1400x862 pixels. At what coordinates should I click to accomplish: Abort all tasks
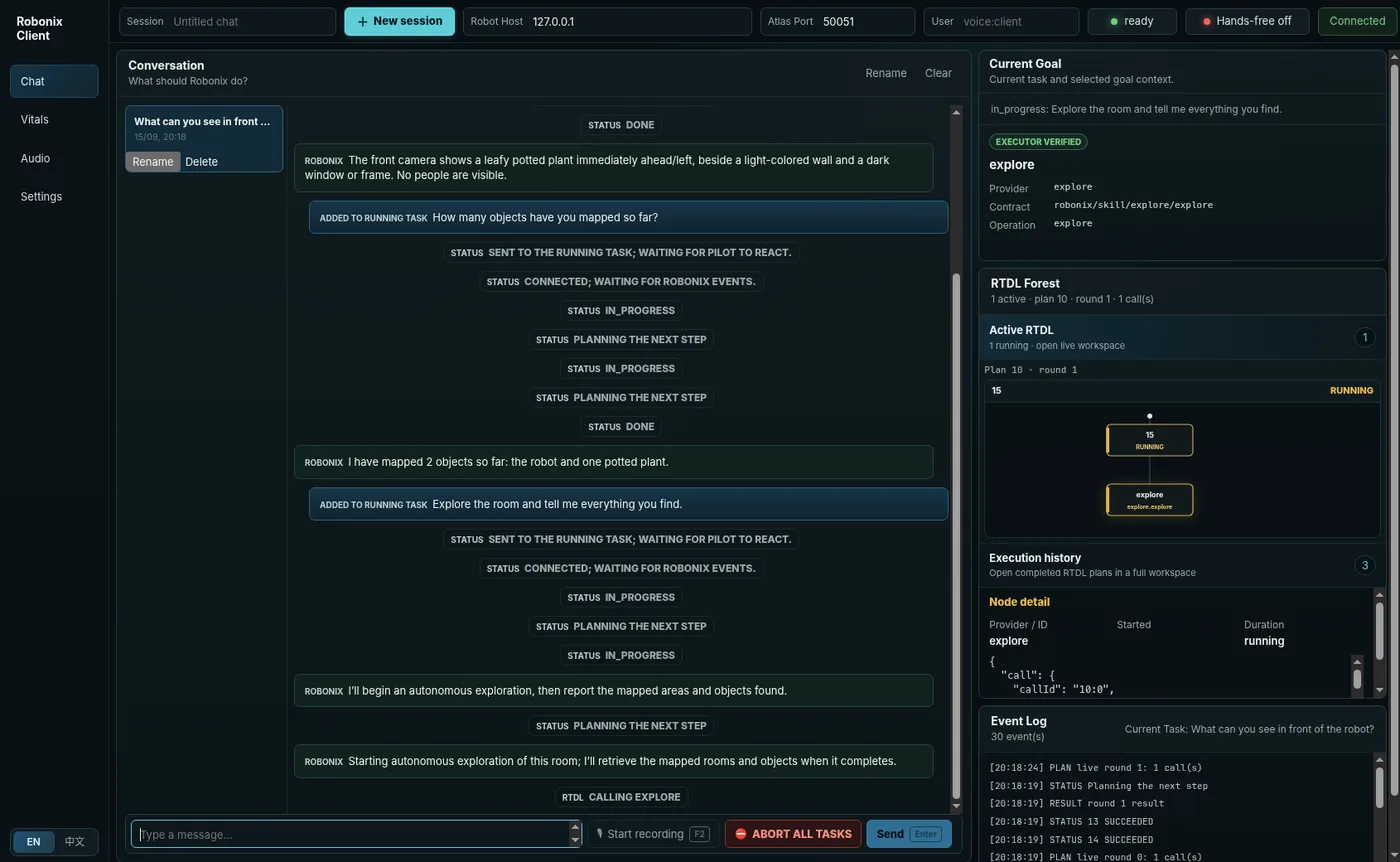793,834
